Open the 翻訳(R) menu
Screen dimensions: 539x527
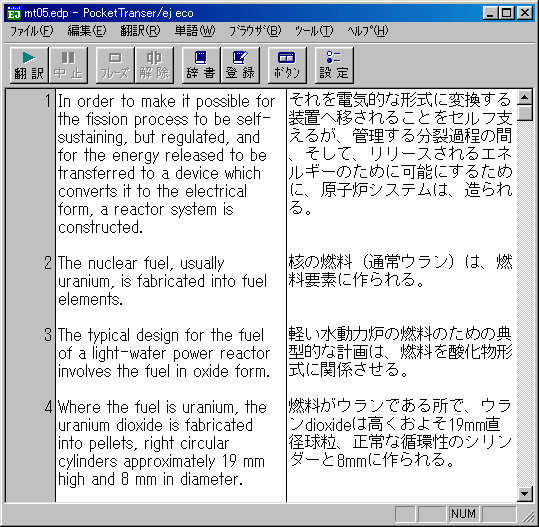coord(140,31)
